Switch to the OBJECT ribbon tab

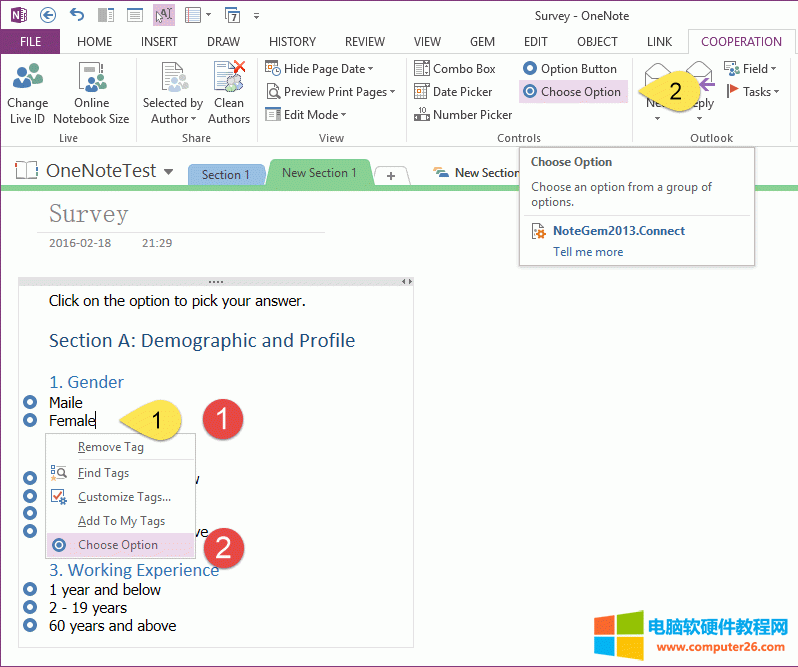(x=597, y=42)
